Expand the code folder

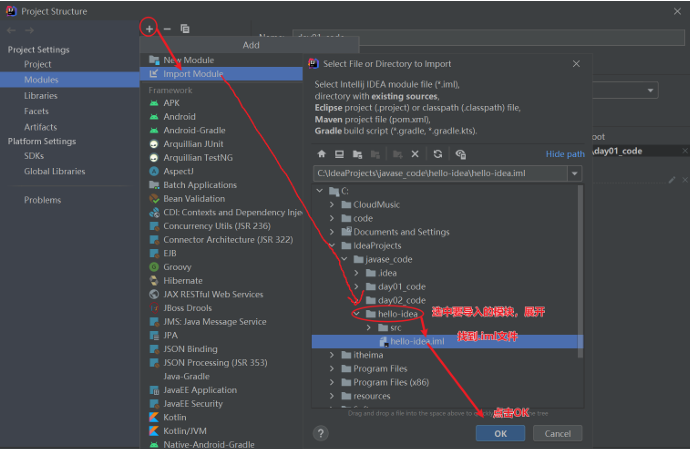pyautogui.click(x=332, y=218)
